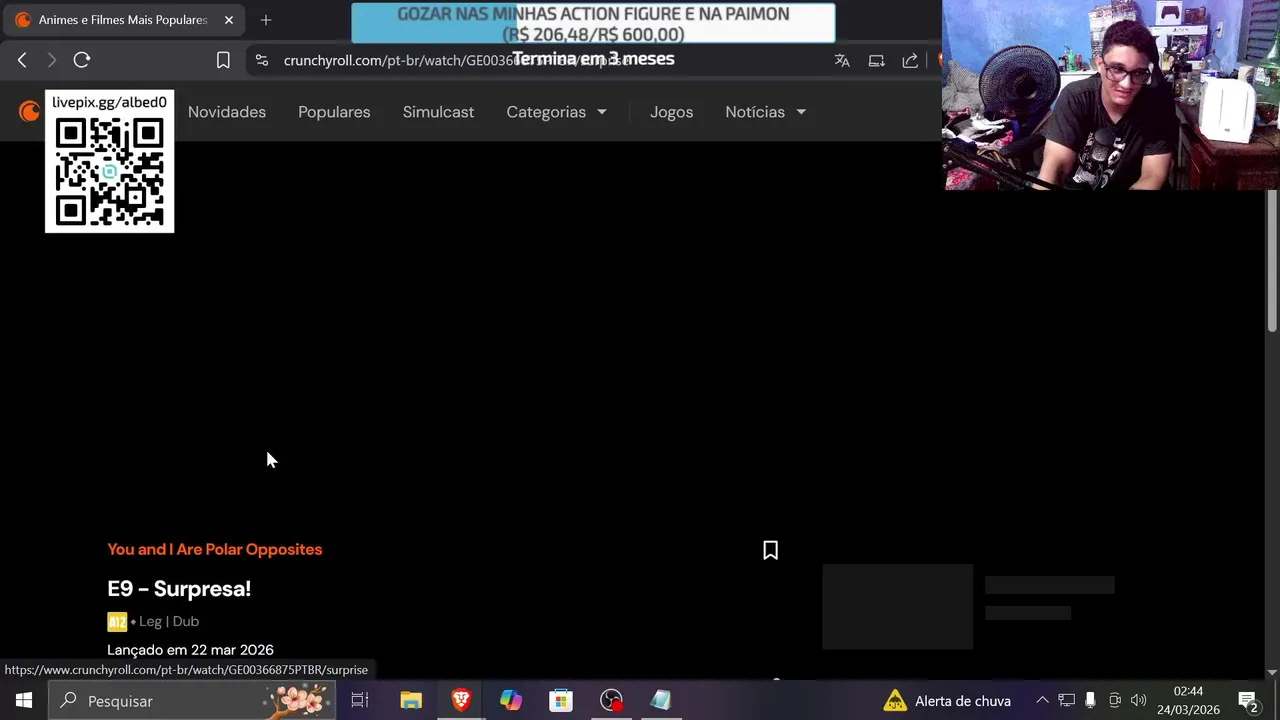Click the streamer webcam overlay
This screenshot has height=720, width=1280.
(1111, 95)
